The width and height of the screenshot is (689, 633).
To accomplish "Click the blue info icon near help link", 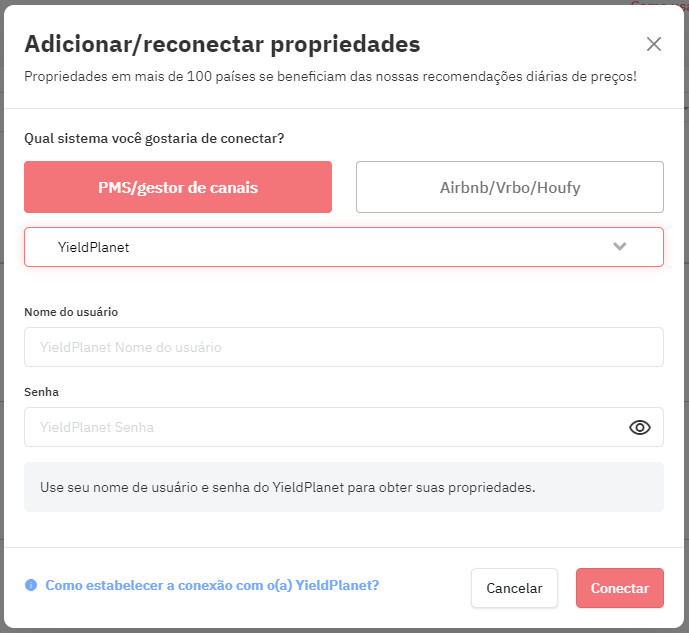I will click(31, 585).
